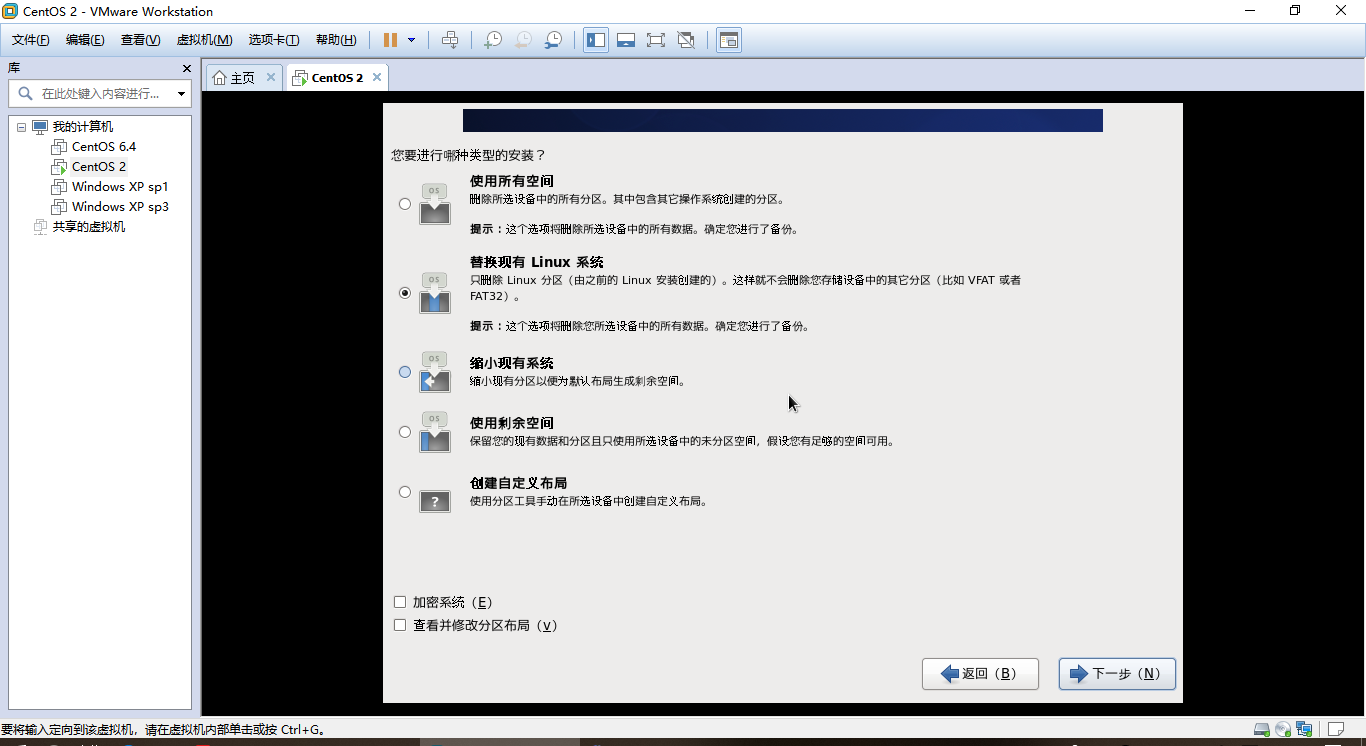The width and height of the screenshot is (1366, 746).
Task: Click the send Ctrl+Alt+Del icon
Action: (x=450, y=40)
